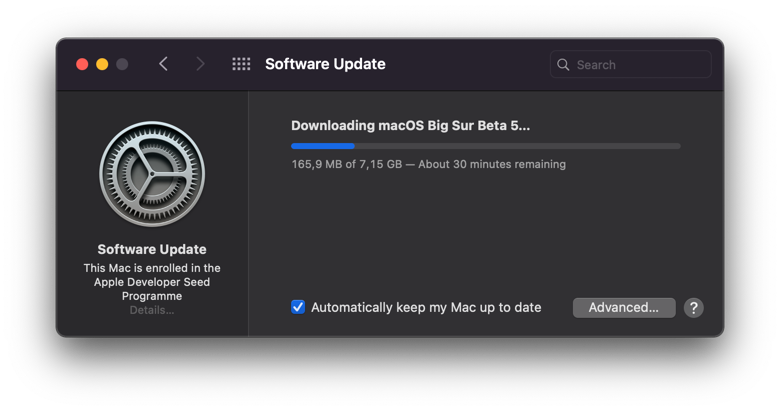
Task: Click the "Downloading macOS Big Sur Beta 5" heading
Action: 410,126
